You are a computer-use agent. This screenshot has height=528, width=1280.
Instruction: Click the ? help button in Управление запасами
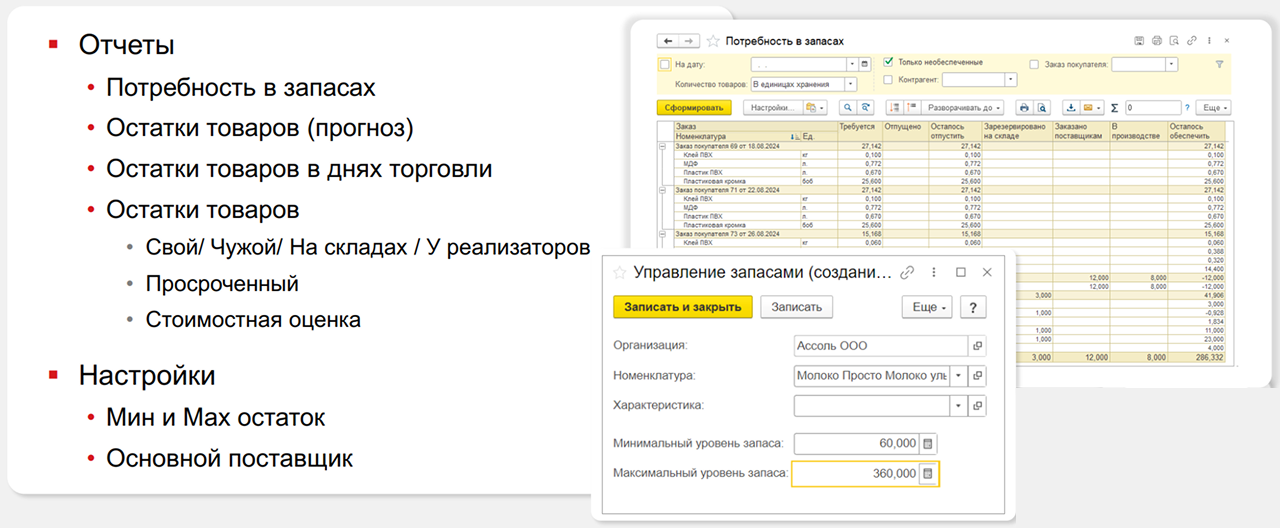[973, 307]
